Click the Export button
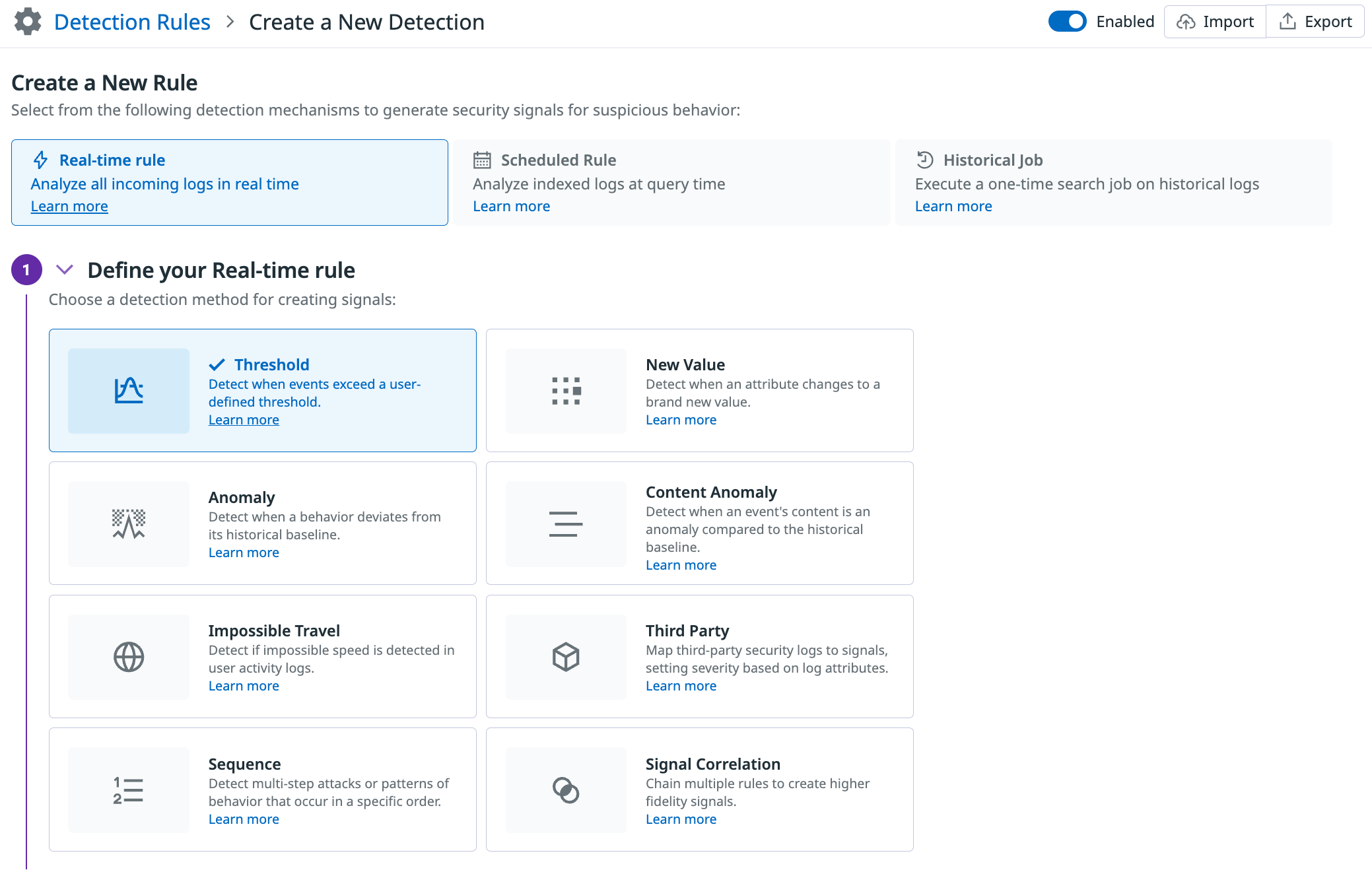This screenshot has height=874, width=1372. [1315, 22]
